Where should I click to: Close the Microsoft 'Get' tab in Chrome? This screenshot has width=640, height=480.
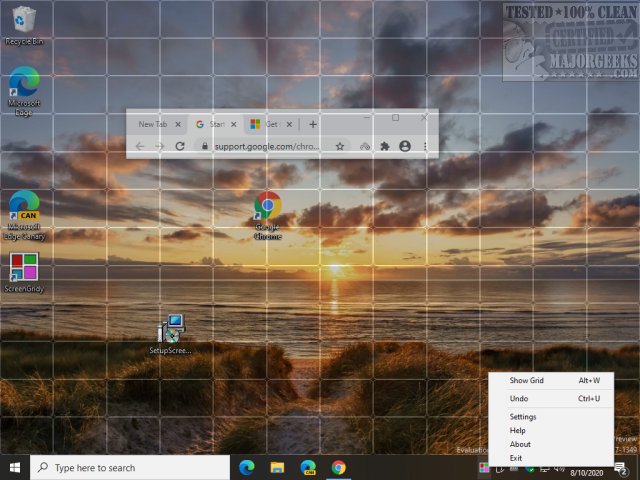[x=289, y=124]
